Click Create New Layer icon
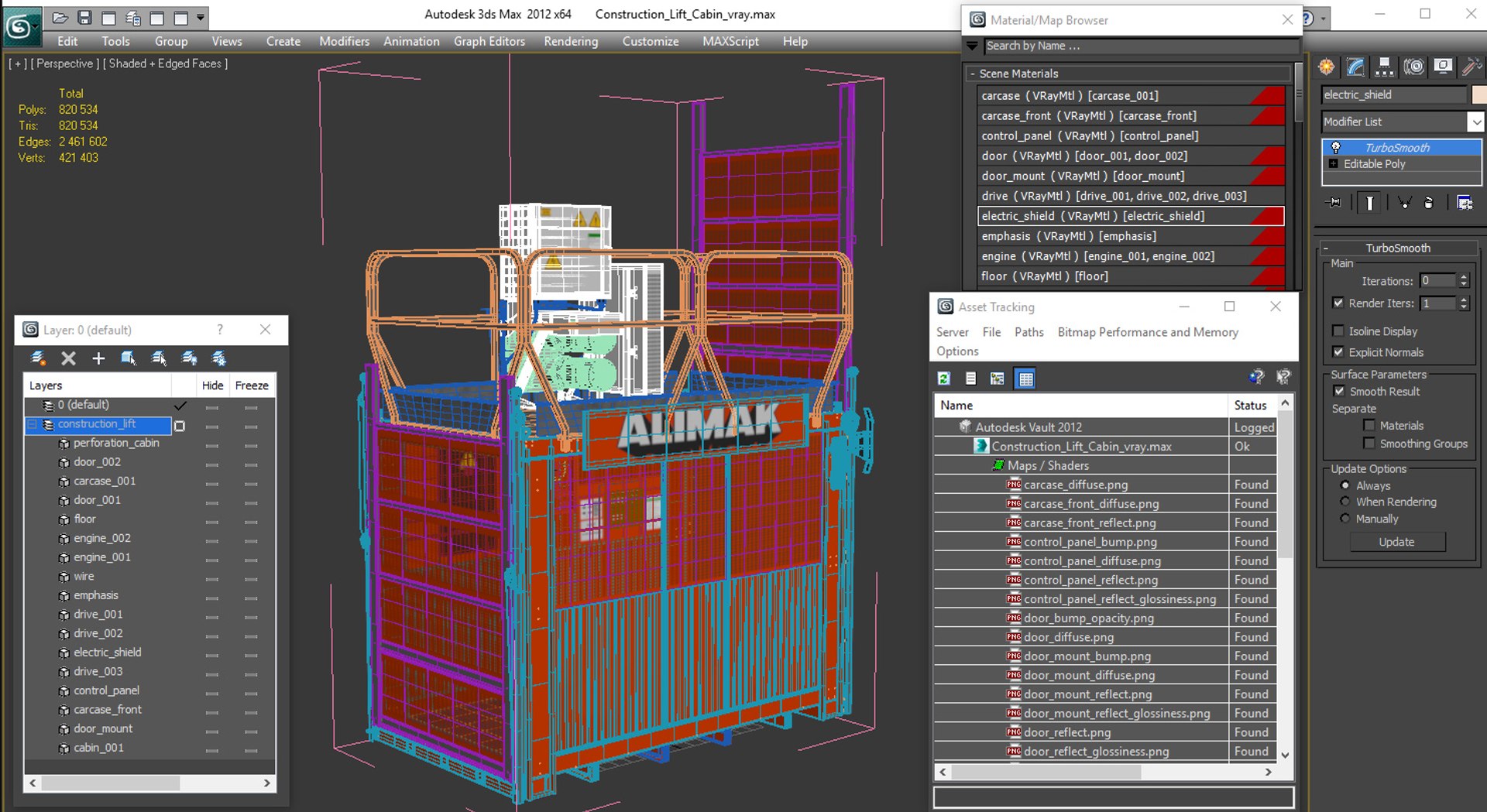Screen dimensions: 1487x812 point(37,358)
